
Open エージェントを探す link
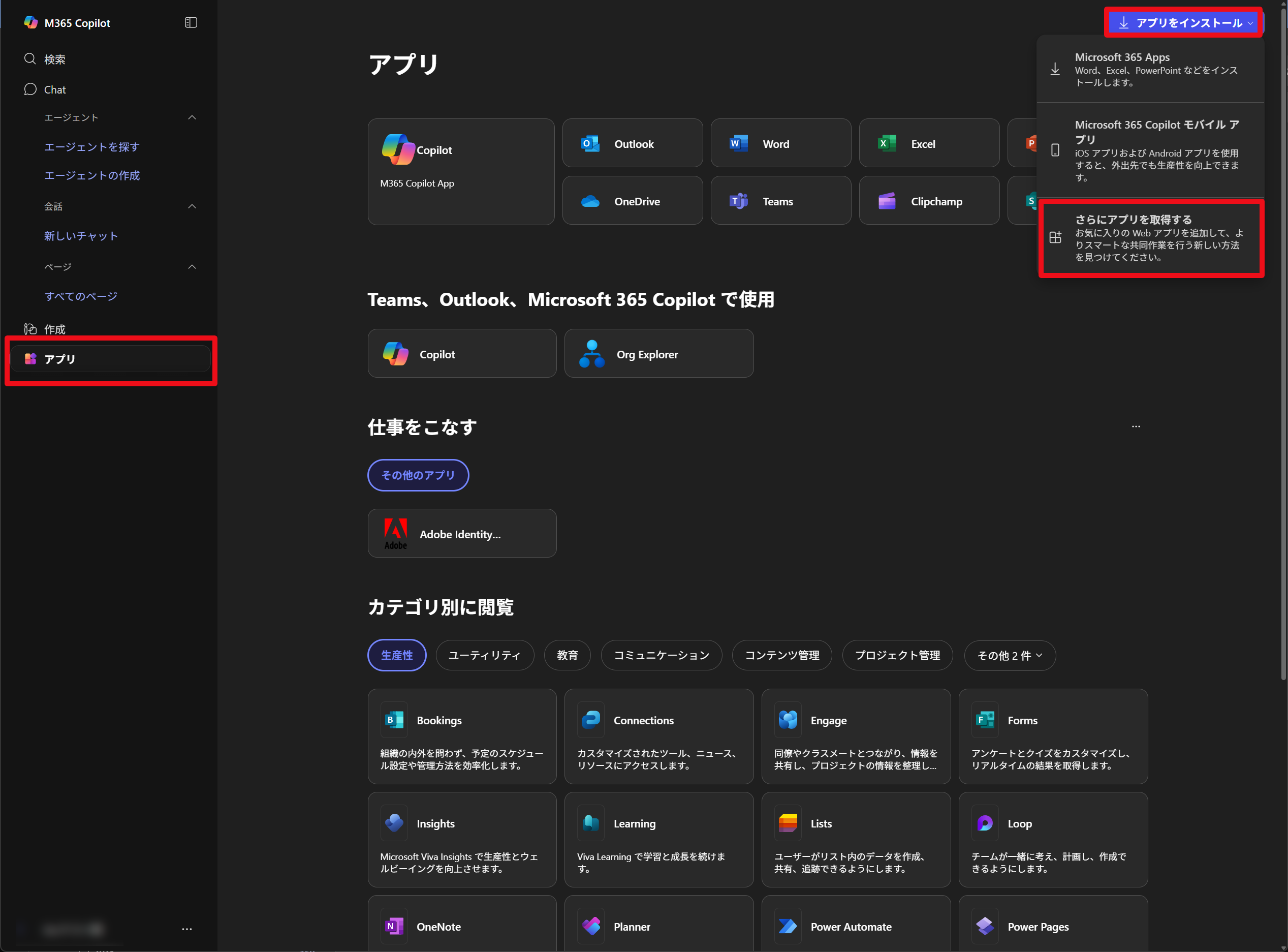click(x=92, y=147)
